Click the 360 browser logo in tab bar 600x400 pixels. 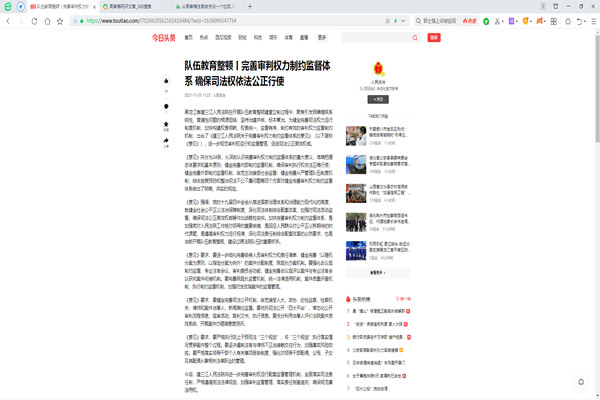coord(8,7)
